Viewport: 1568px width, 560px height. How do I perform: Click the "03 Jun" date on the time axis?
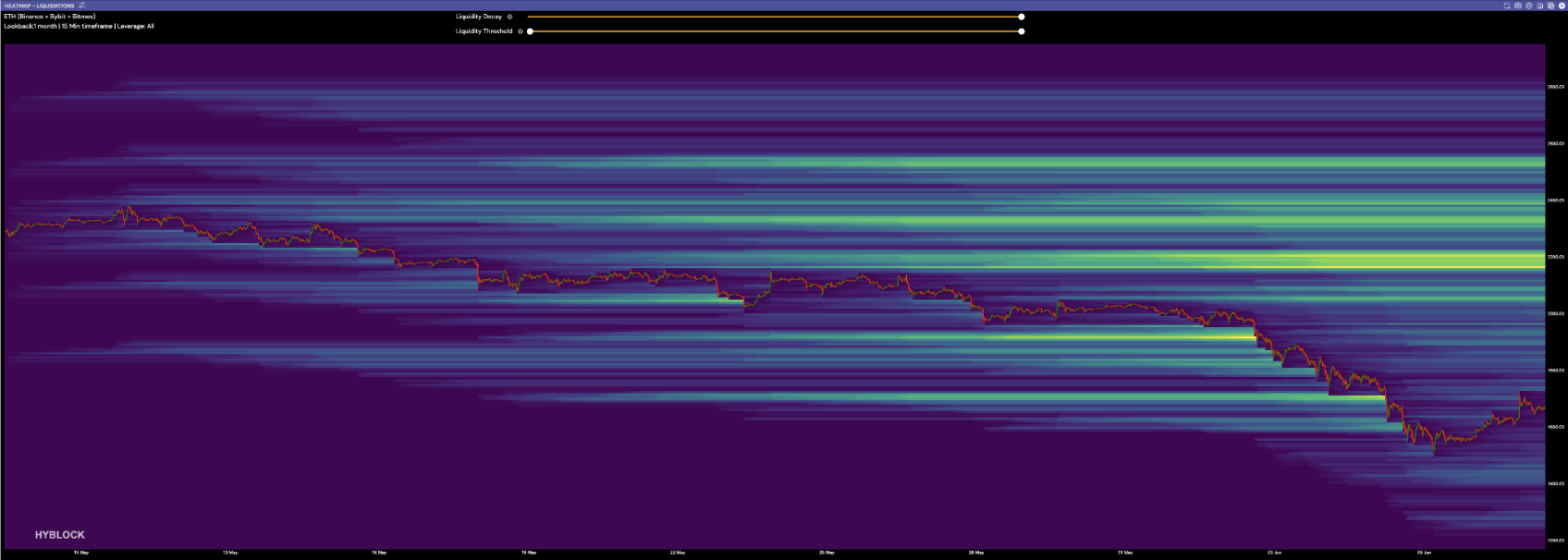coord(1275,553)
